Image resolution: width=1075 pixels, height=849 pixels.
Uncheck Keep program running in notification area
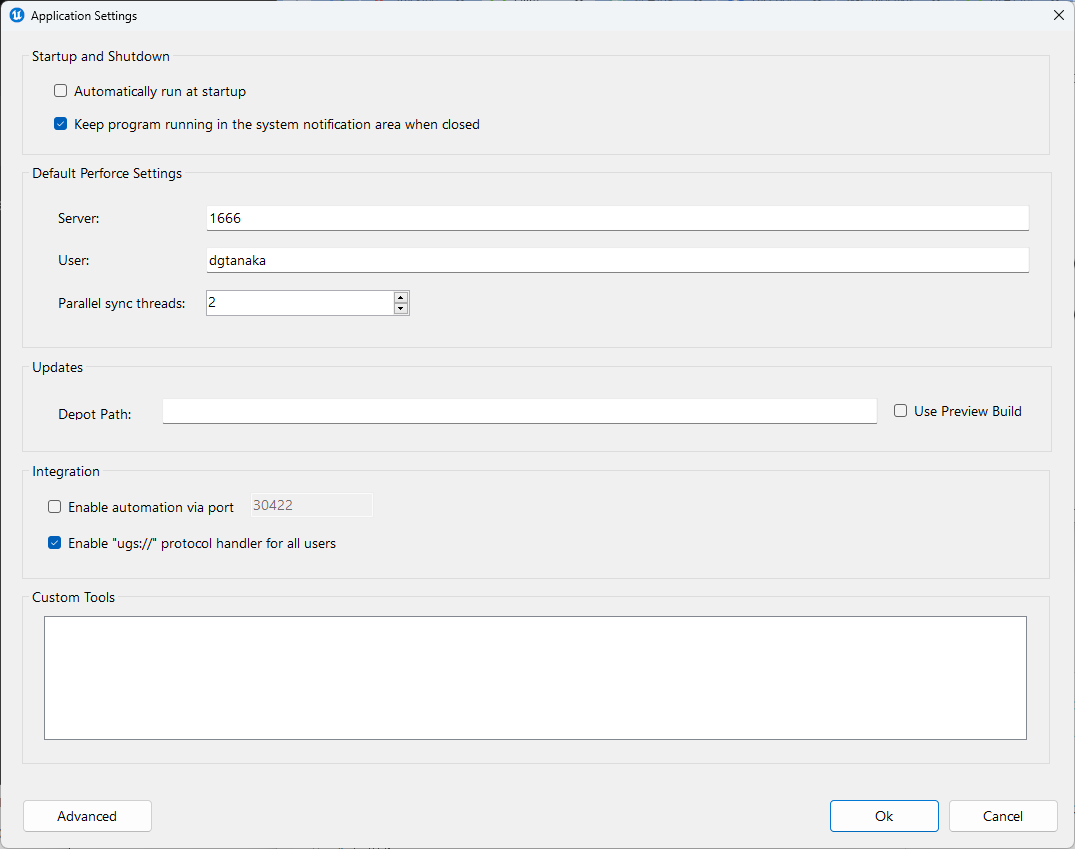[61, 125]
